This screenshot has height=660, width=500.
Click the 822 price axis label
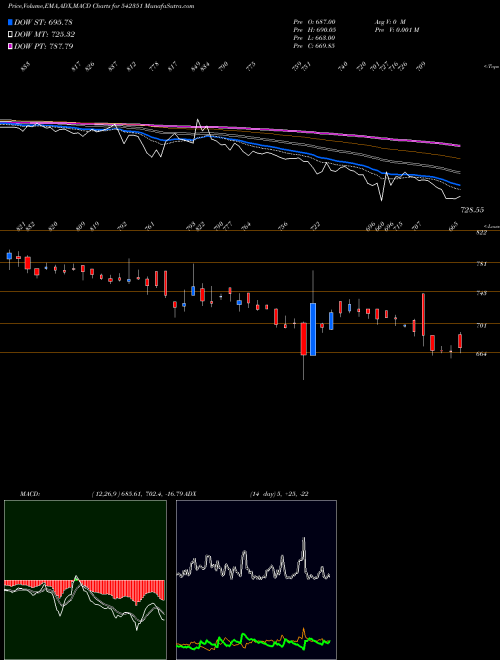click(482, 233)
